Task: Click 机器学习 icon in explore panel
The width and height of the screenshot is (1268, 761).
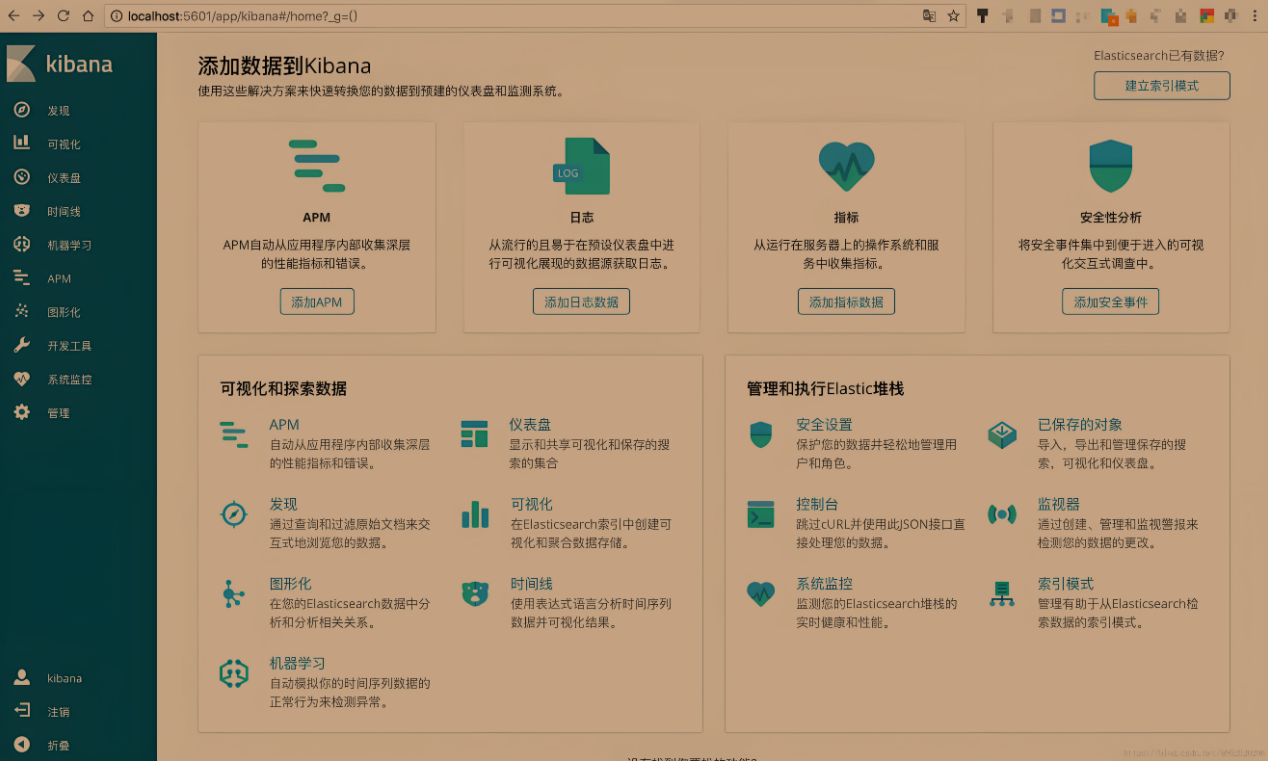Action: pos(233,674)
